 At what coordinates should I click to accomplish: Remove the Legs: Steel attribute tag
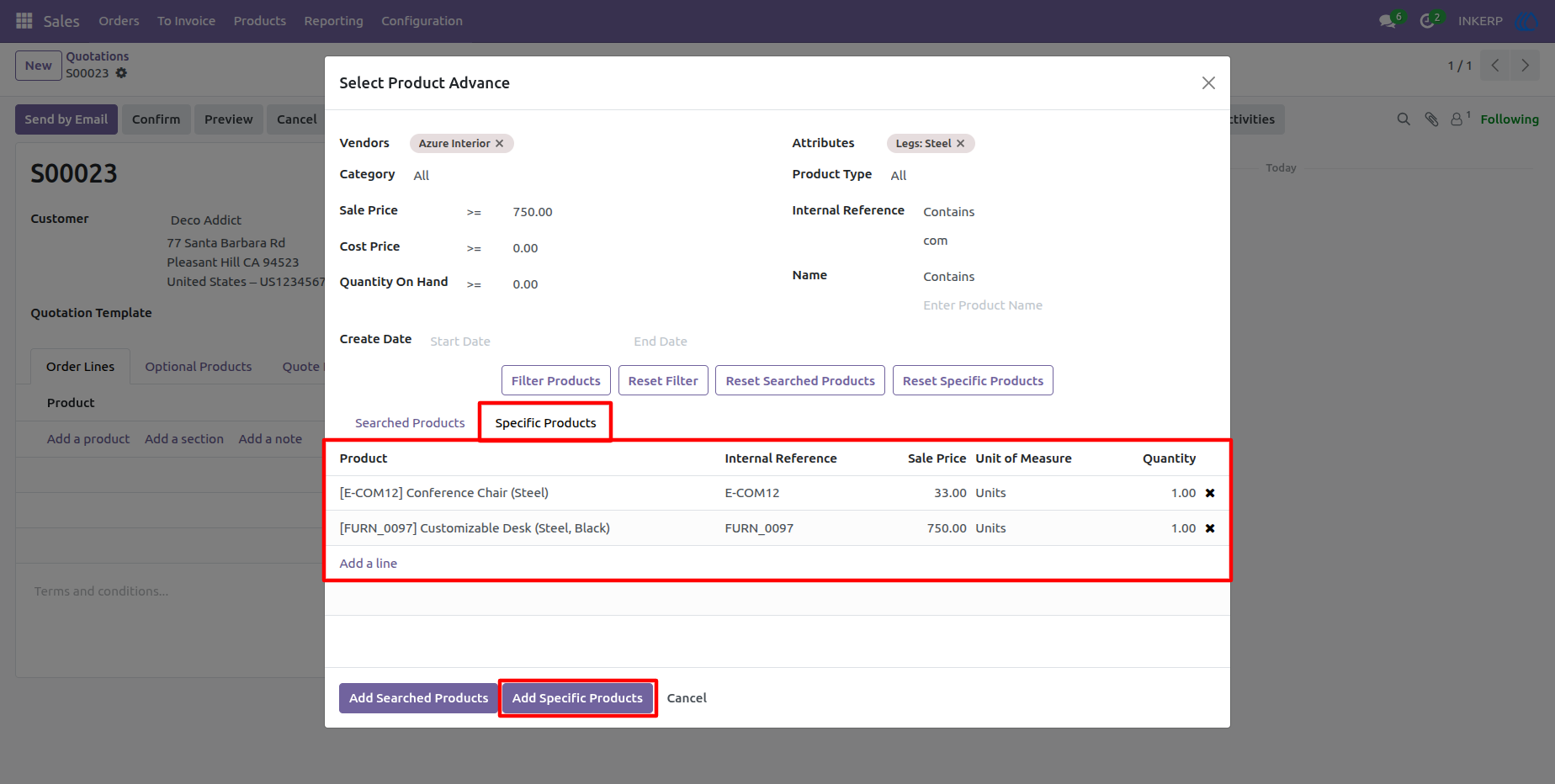[960, 144]
